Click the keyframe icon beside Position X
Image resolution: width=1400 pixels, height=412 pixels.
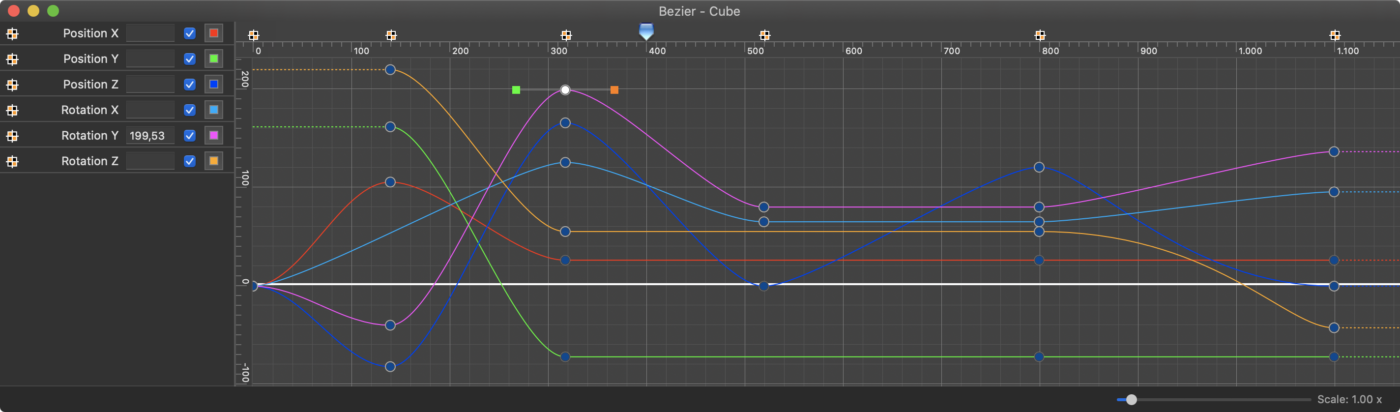[12, 33]
